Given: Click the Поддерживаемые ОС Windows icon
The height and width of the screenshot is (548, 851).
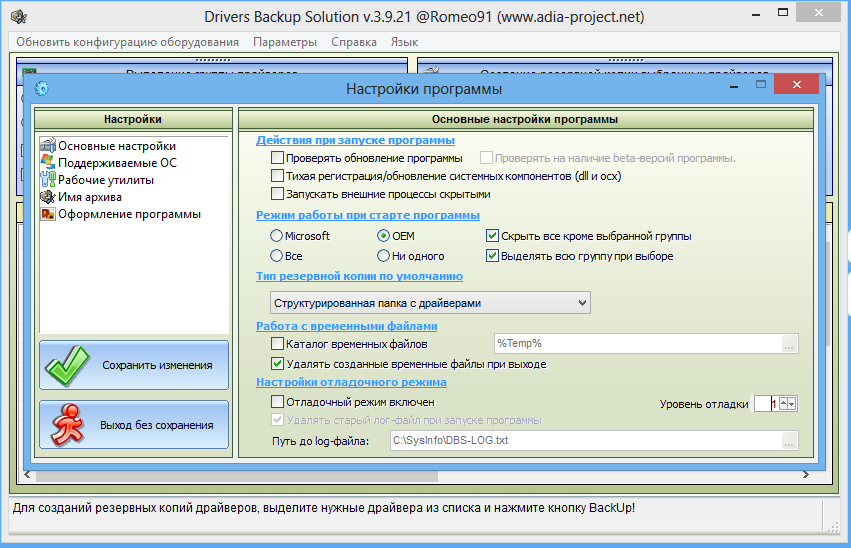Looking at the screenshot, I should [47, 163].
